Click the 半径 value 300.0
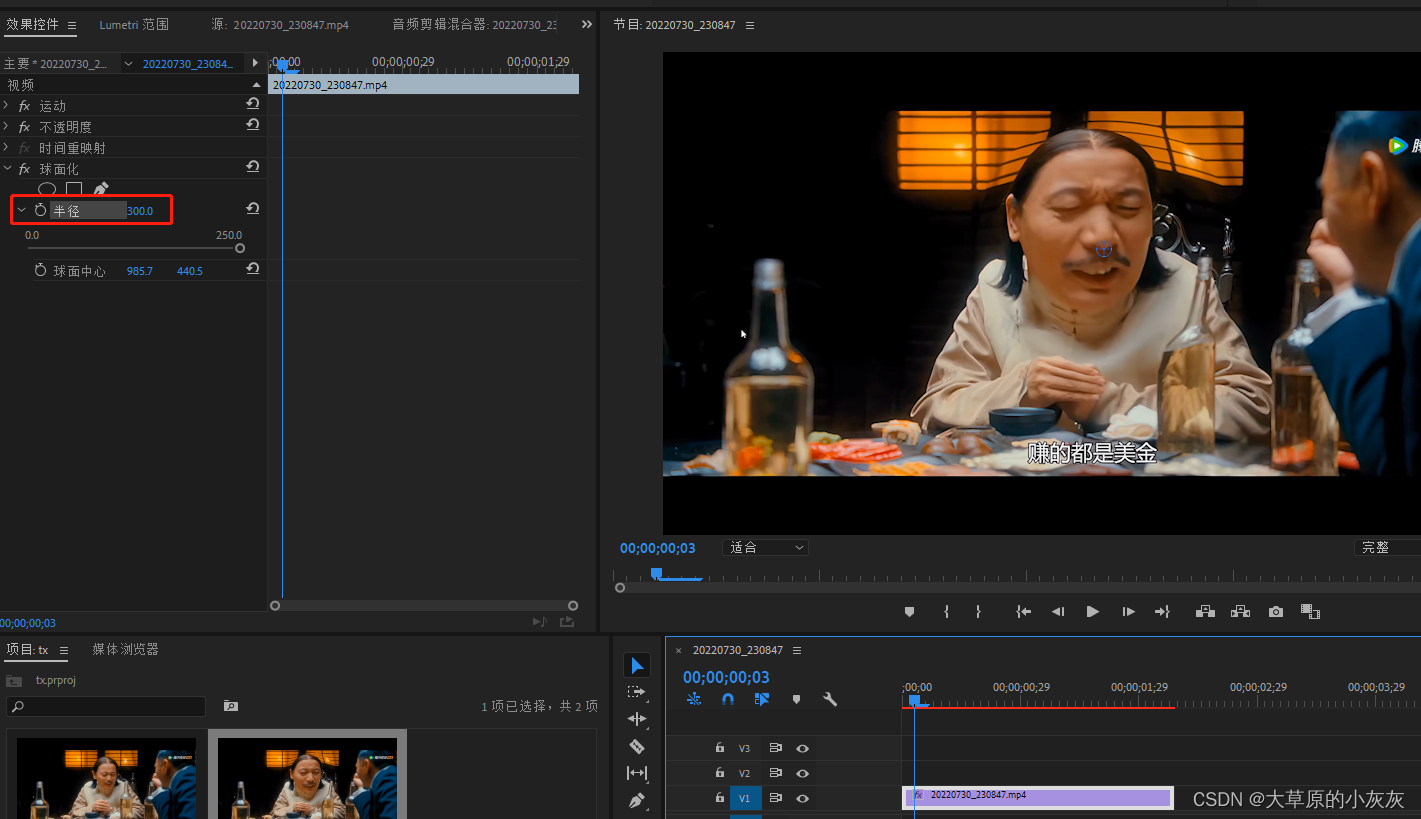Screen dimensions: 1421x819 (140, 211)
